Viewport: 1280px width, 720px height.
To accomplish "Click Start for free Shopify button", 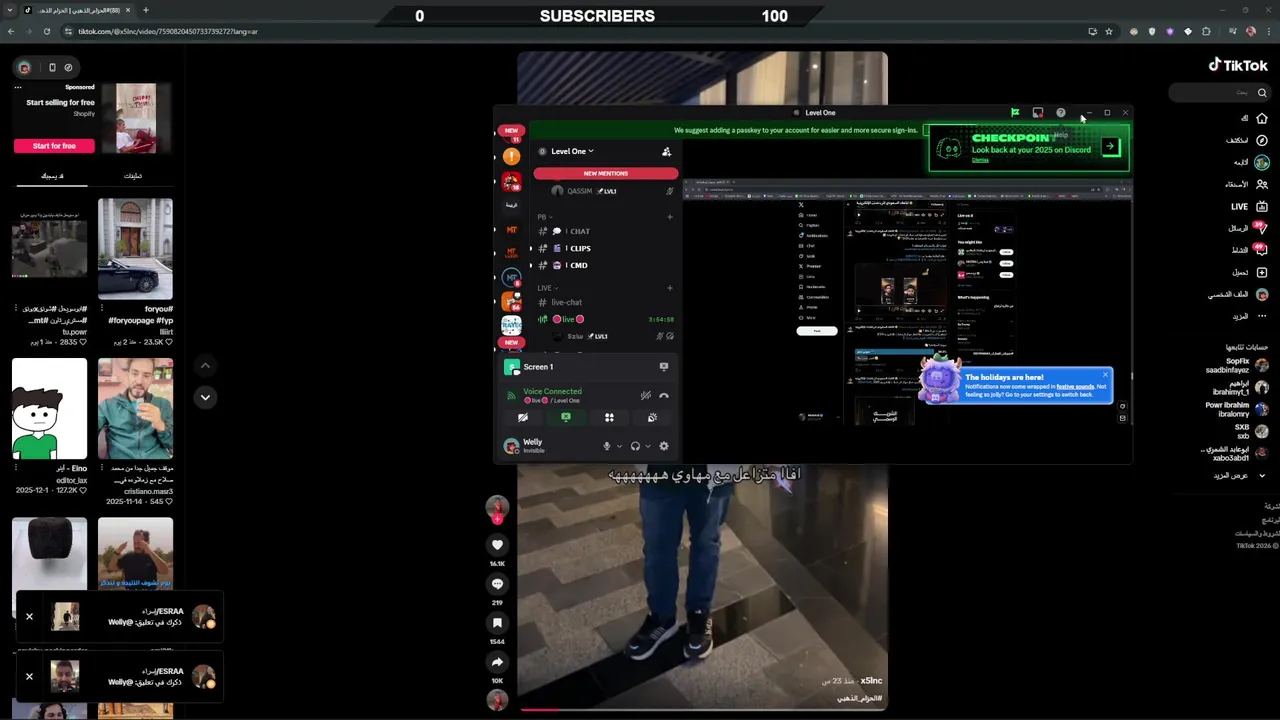I will [54, 146].
